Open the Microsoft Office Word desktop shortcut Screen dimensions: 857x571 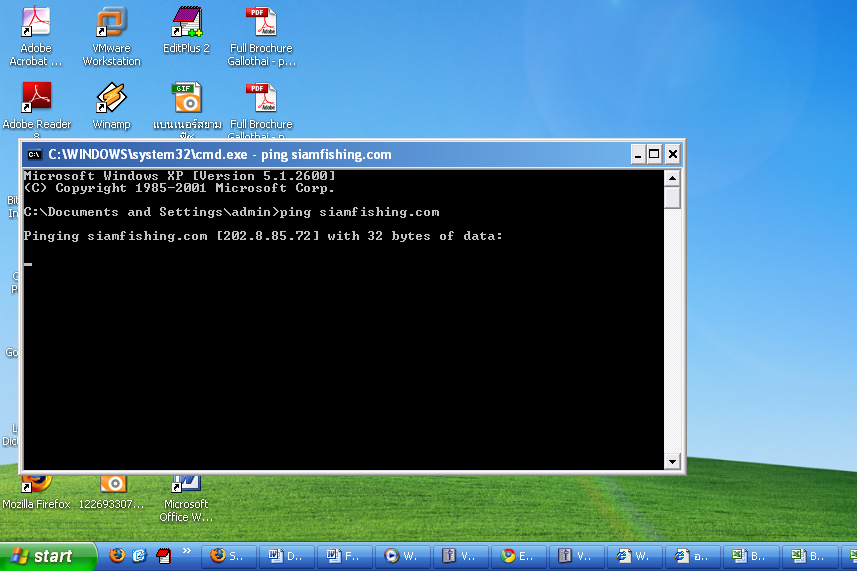tap(186, 499)
